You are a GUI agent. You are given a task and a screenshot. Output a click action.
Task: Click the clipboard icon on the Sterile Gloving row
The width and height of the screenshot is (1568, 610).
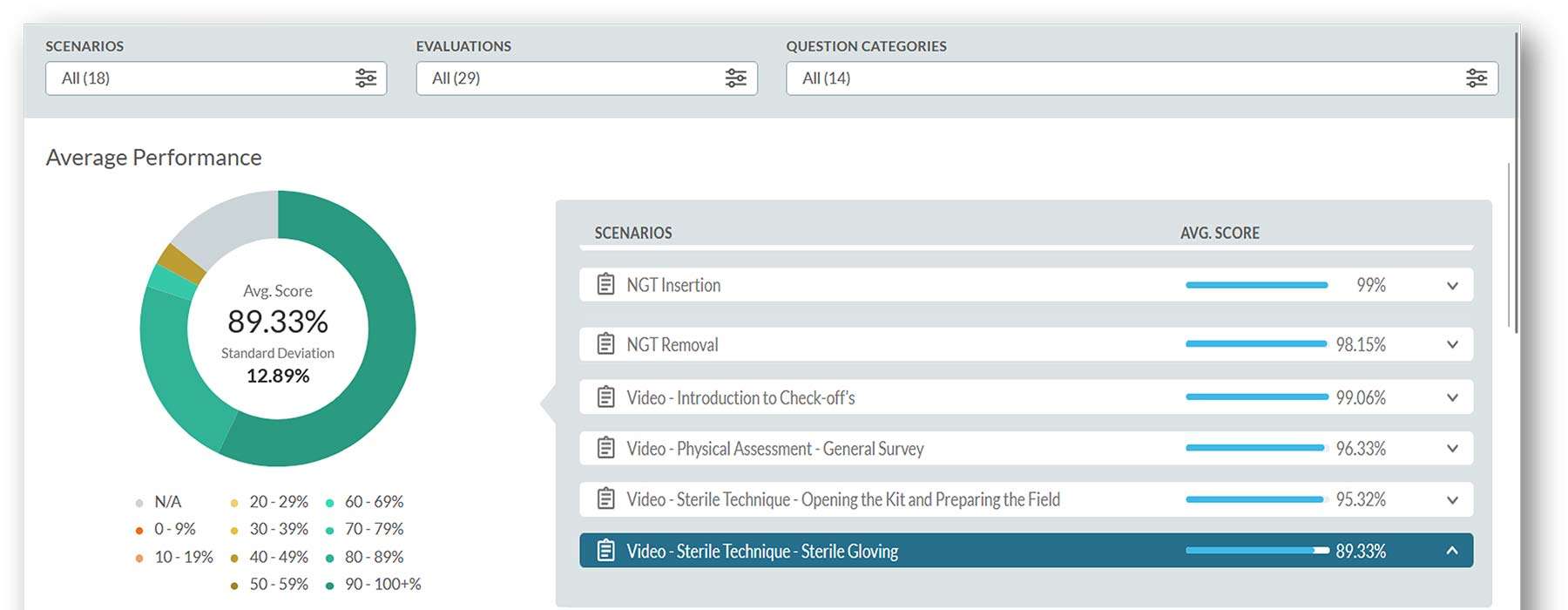coord(605,551)
